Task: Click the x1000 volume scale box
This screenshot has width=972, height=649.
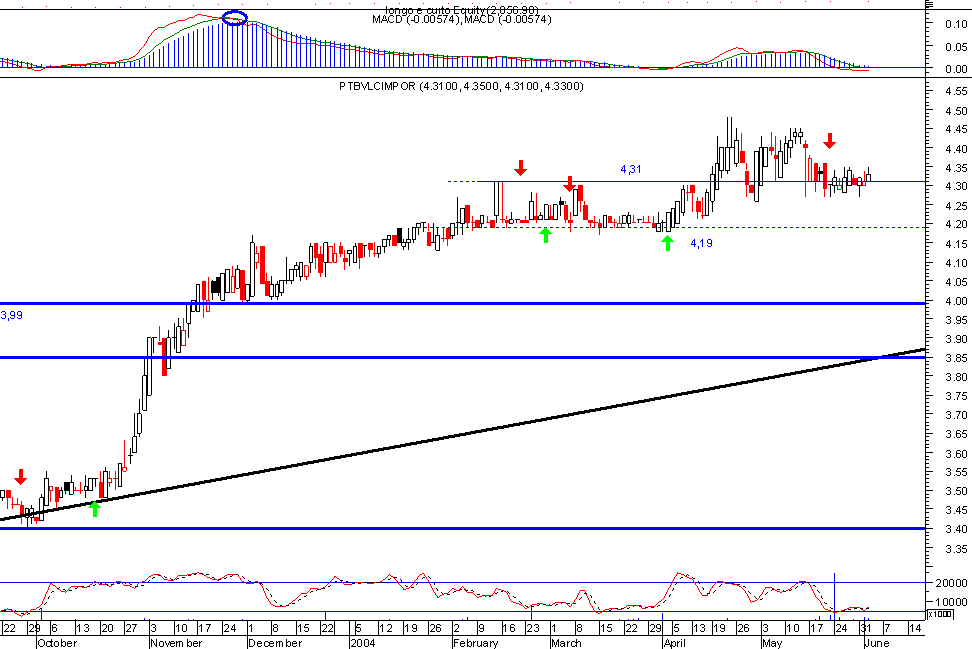Action: (939, 614)
